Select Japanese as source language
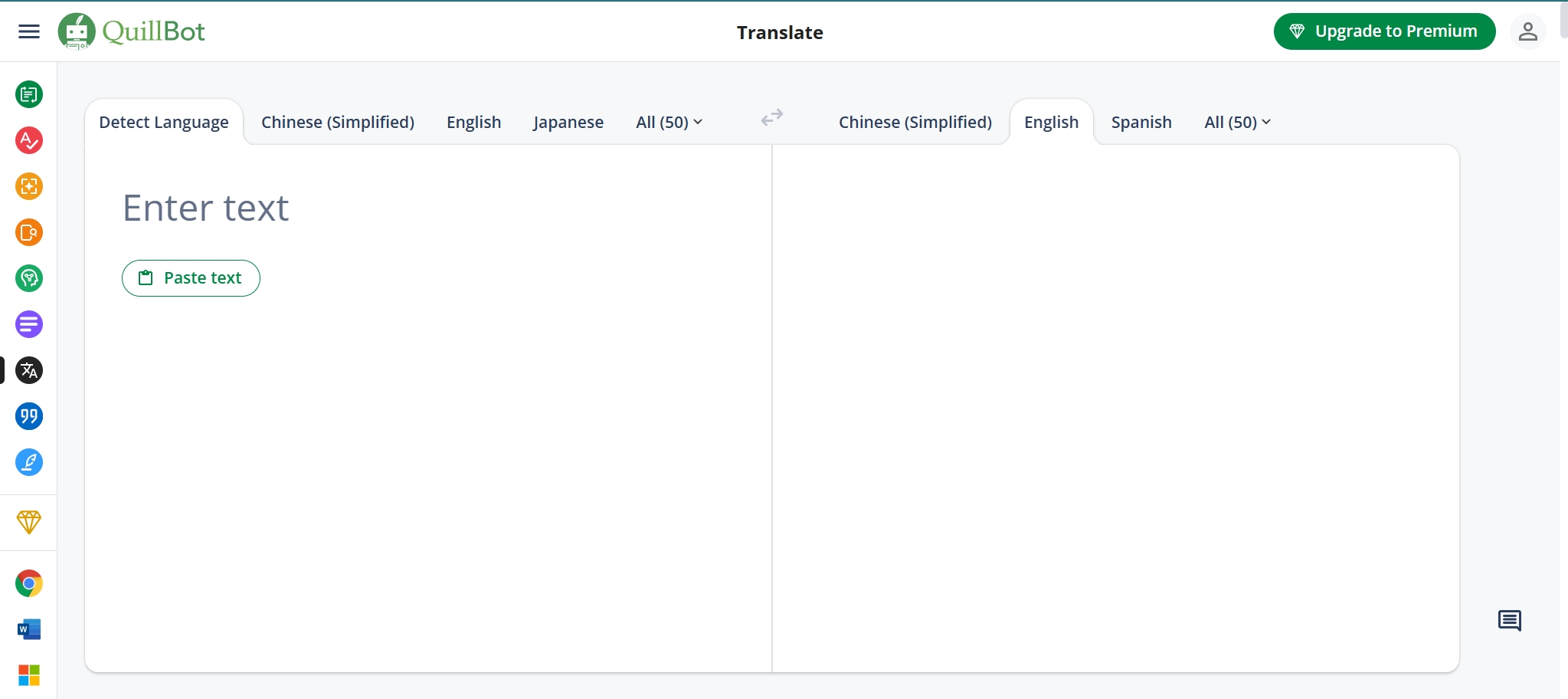The image size is (1568, 699). coord(568,123)
